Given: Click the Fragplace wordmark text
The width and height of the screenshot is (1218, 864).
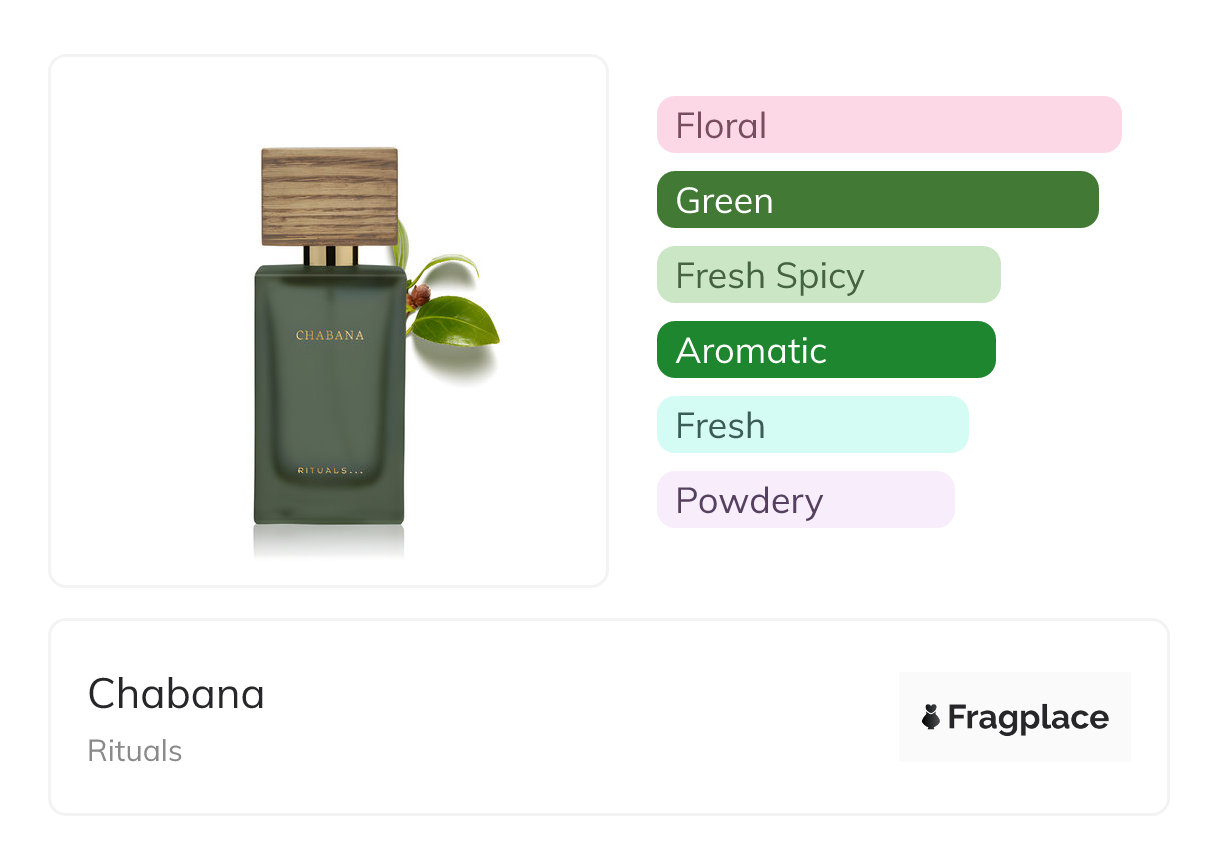Looking at the screenshot, I should tap(1028, 717).
